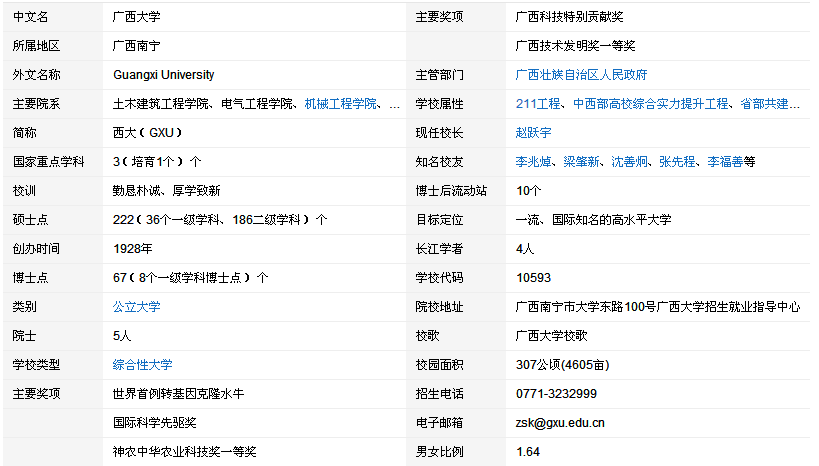Select the label 校园面积

coord(439,365)
